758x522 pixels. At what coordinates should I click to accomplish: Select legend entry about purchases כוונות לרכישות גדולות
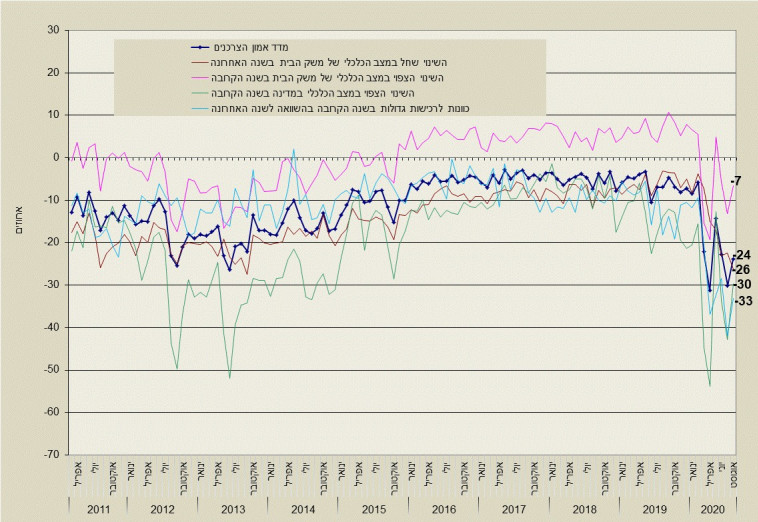(x=336, y=108)
